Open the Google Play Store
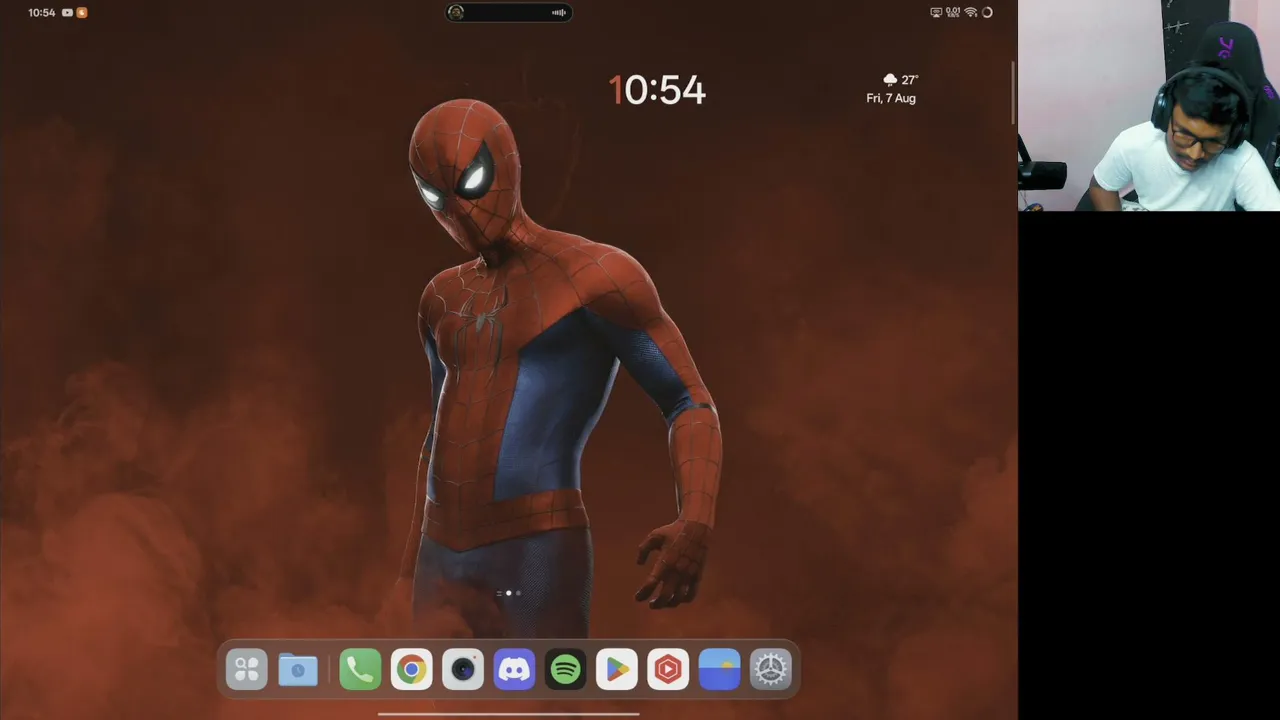Screen dimensions: 1280x720 click(617, 669)
